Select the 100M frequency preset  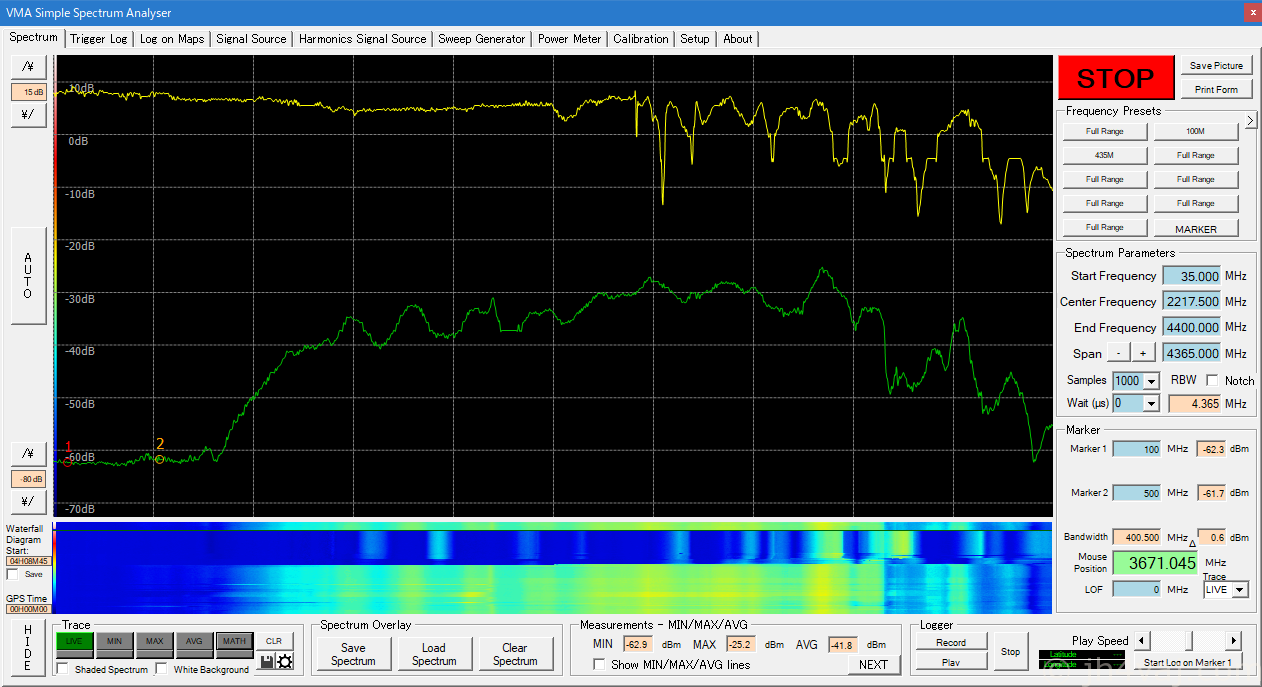coord(1196,131)
